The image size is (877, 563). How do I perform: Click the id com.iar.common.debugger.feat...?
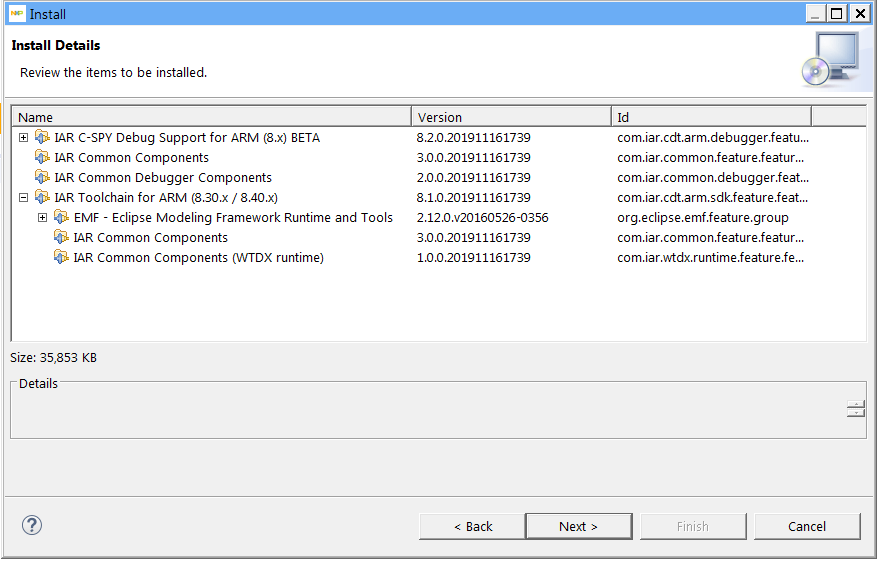click(x=713, y=178)
